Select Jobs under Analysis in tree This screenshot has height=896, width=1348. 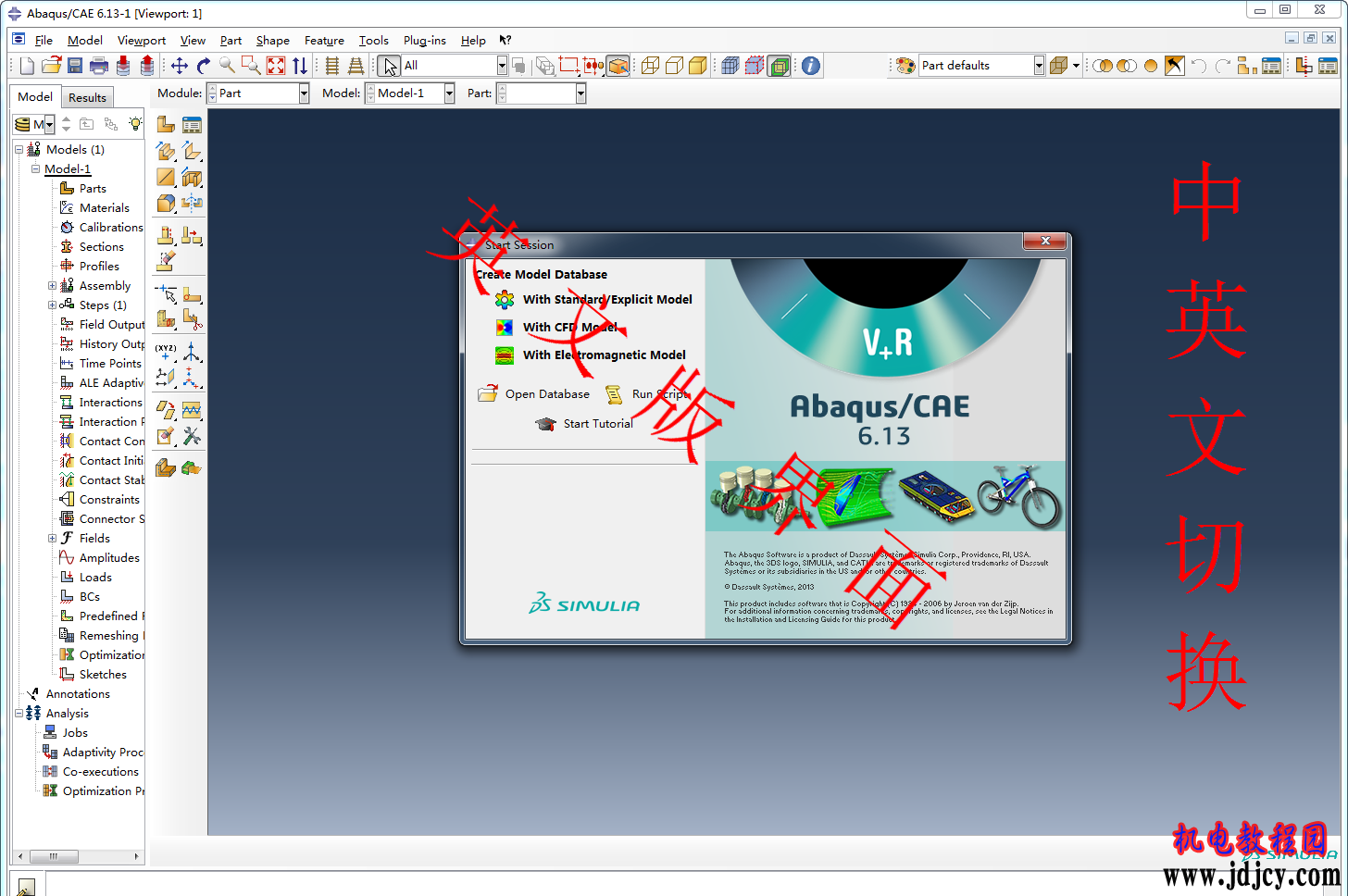pyautogui.click(x=75, y=733)
